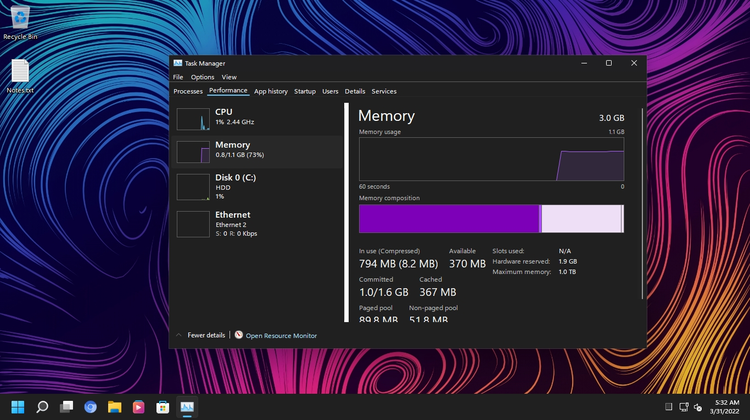This screenshot has height=420, width=750.
Task: Click the Slots used N/A value
Action: [564, 251]
